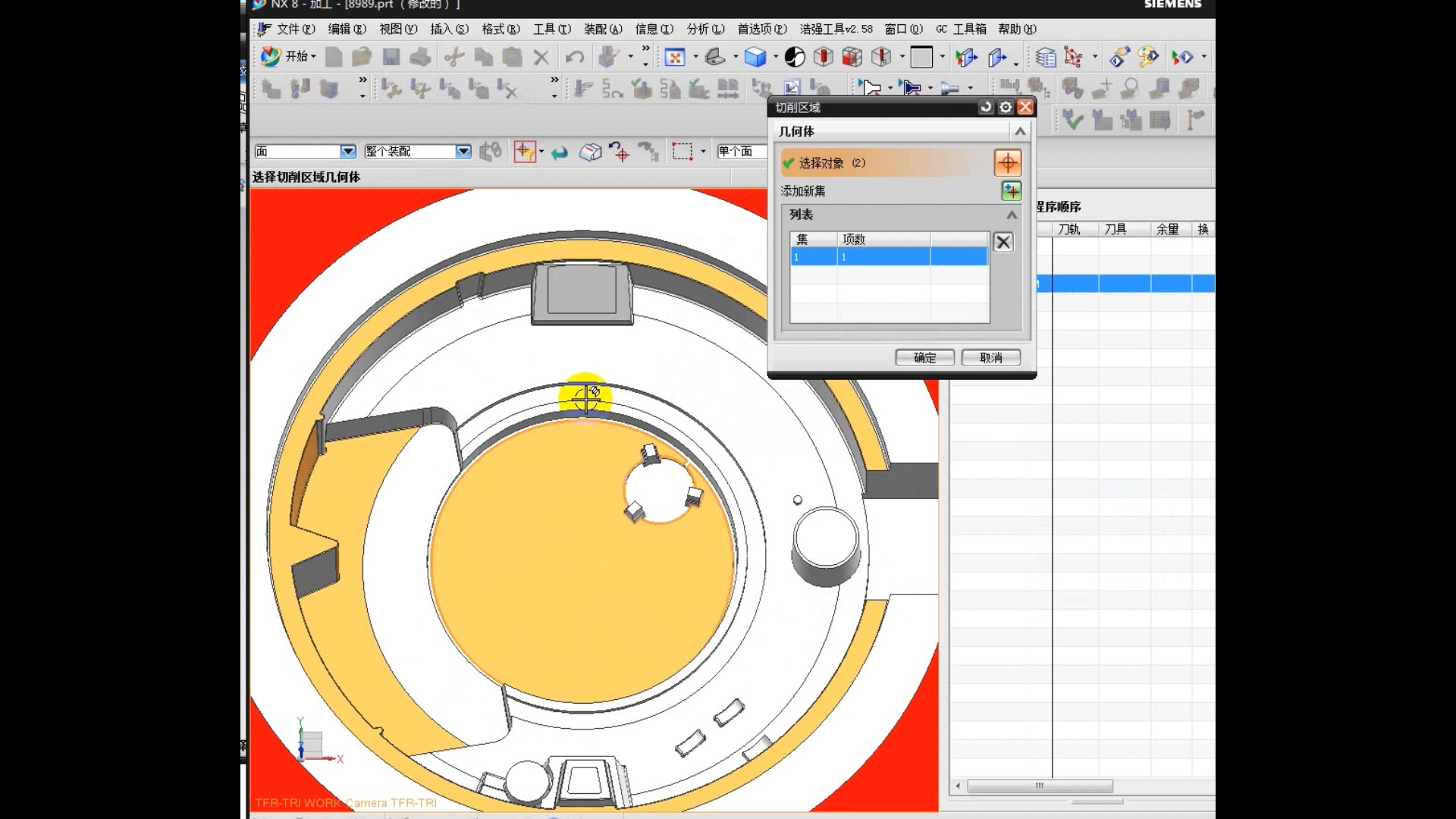Click the dialog reset arrow icon
1456x819 pixels.
(x=986, y=107)
